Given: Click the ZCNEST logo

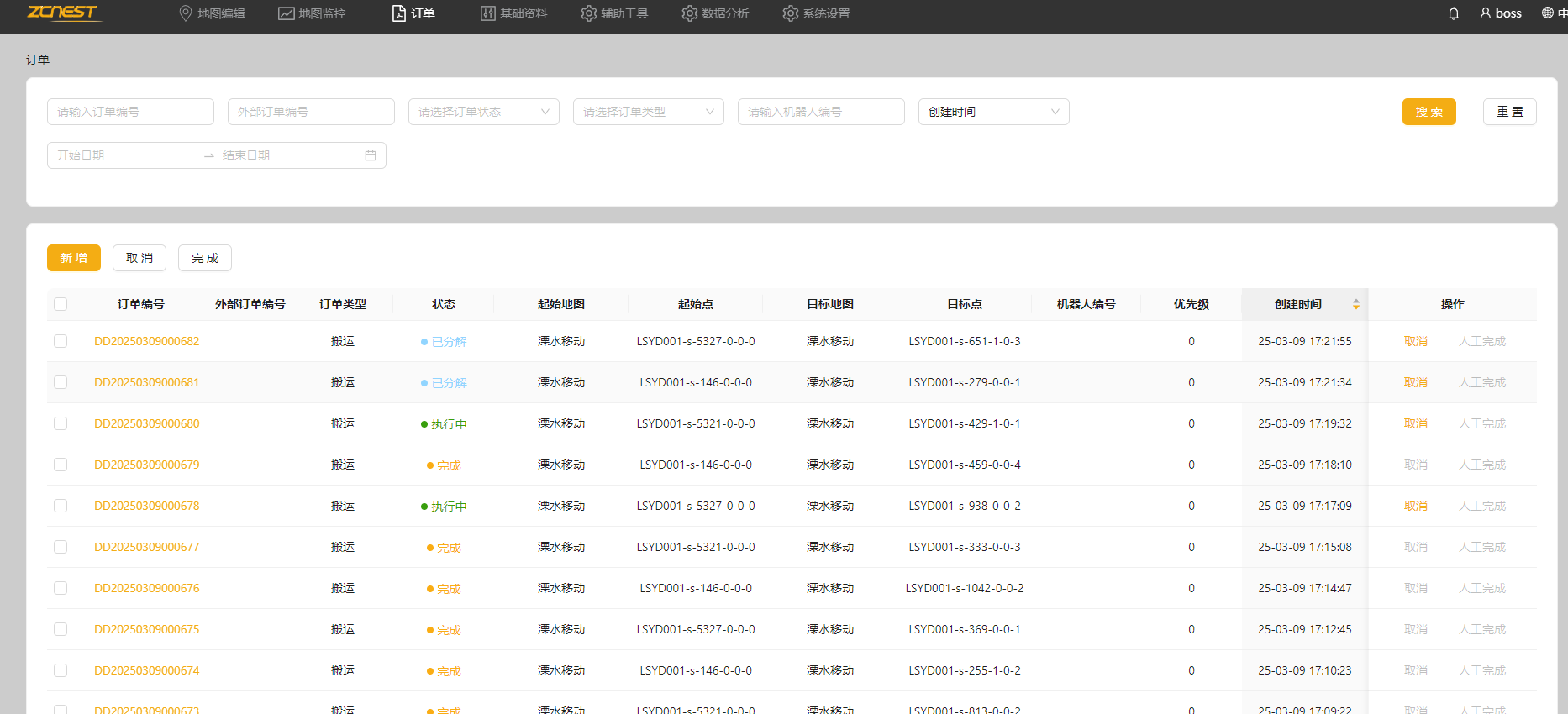Looking at the screenshot, I should (x=63, y=12).
